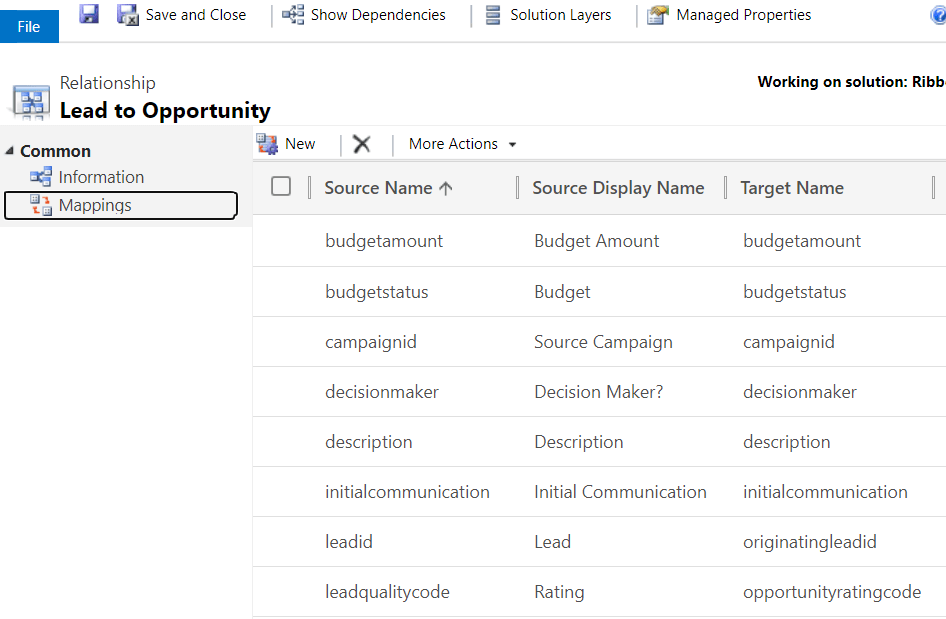Click the Source Display Name column header

point(618,188)
